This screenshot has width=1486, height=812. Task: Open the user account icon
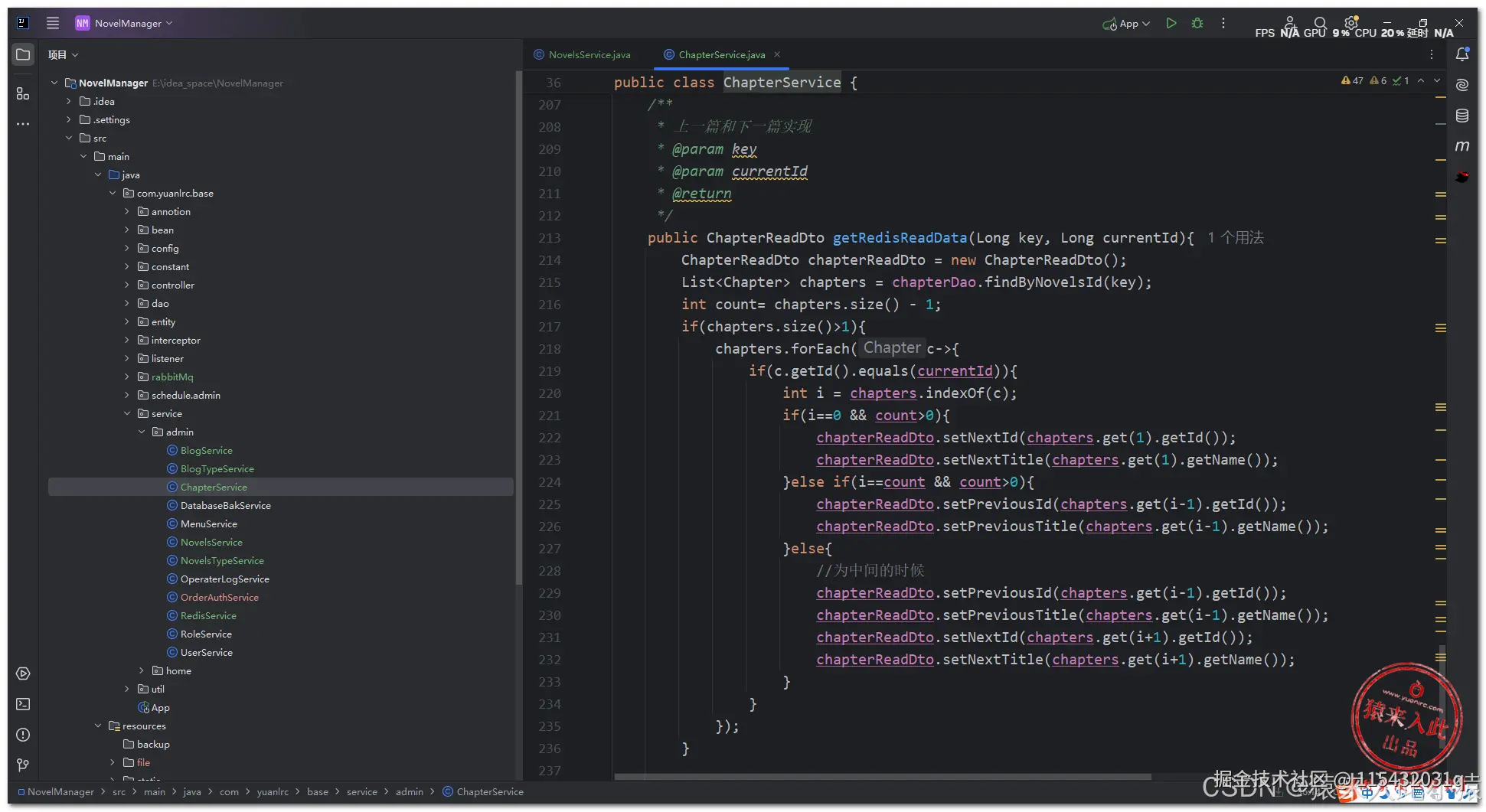1290,23
